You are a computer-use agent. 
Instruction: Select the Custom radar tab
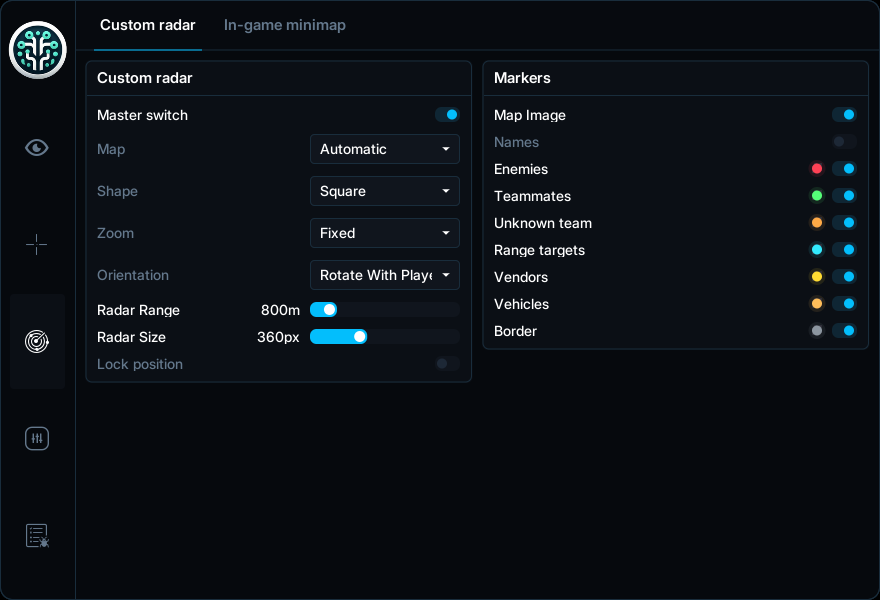(x=148, y=25)
